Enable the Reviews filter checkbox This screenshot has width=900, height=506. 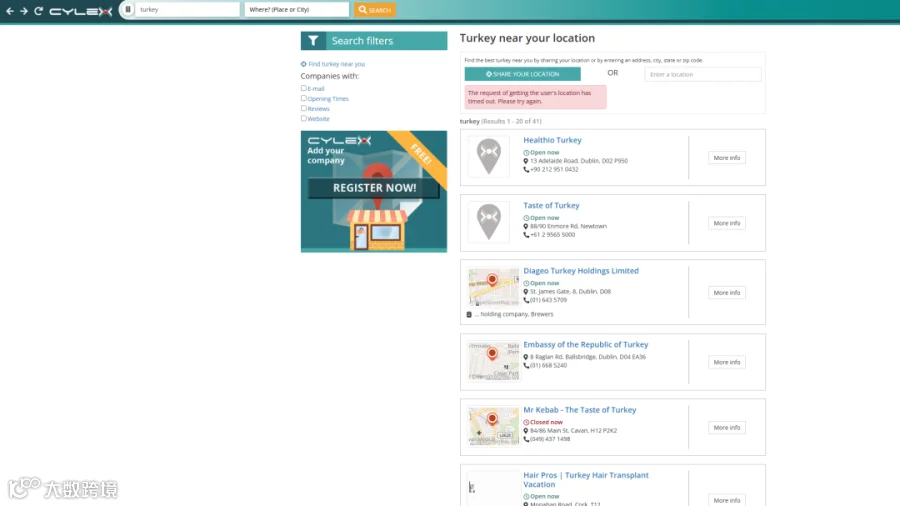pyautogui.click(x=304, y=108)
